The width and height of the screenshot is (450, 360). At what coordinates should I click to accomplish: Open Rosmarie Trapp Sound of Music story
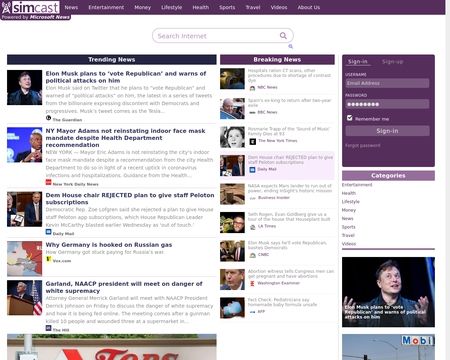click(289, 131)
